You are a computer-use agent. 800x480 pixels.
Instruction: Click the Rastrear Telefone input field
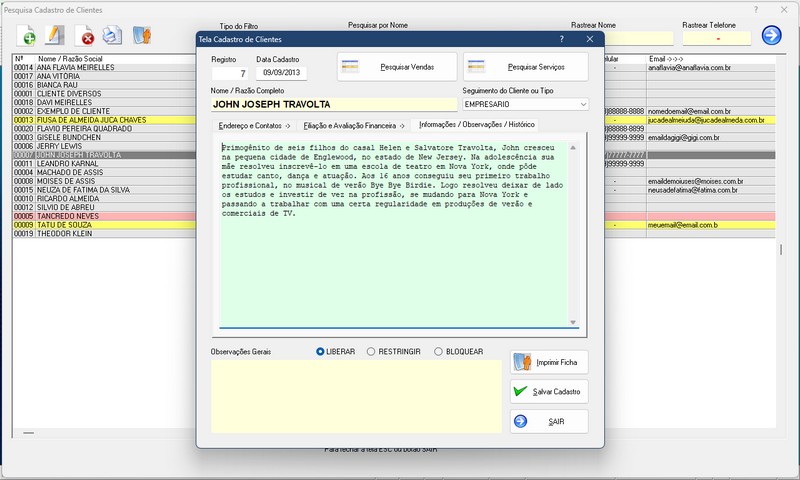click(717, 38)
